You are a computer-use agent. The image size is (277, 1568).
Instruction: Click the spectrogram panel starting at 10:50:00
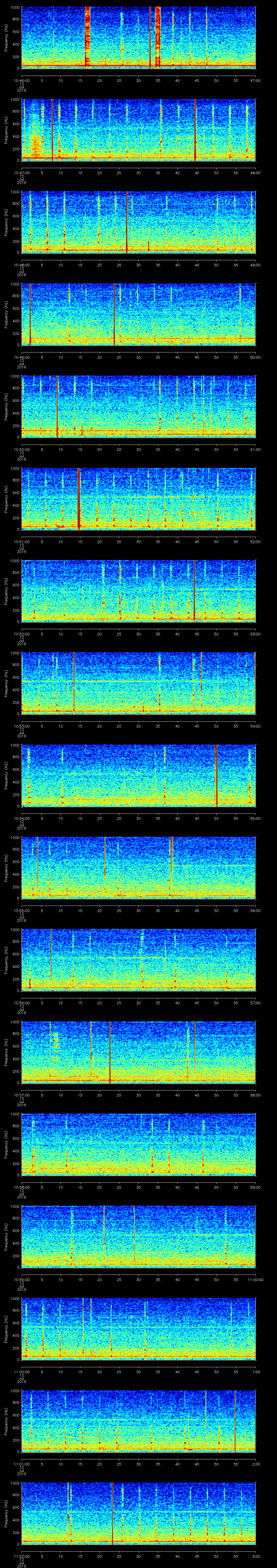pyautogui.click(x=139, y=407)
